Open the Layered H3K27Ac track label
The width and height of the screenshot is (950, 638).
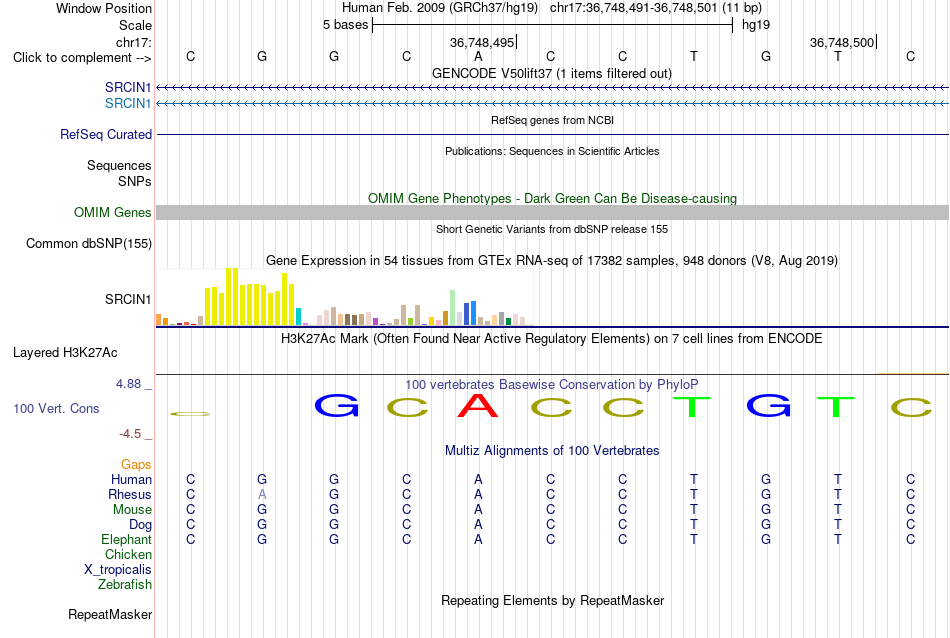point(65,353)
